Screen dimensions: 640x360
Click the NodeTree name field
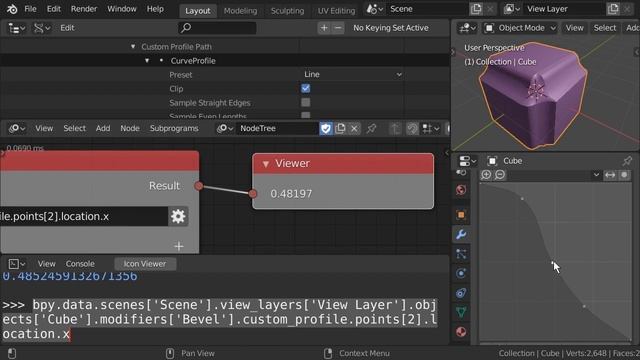point(278,129)
